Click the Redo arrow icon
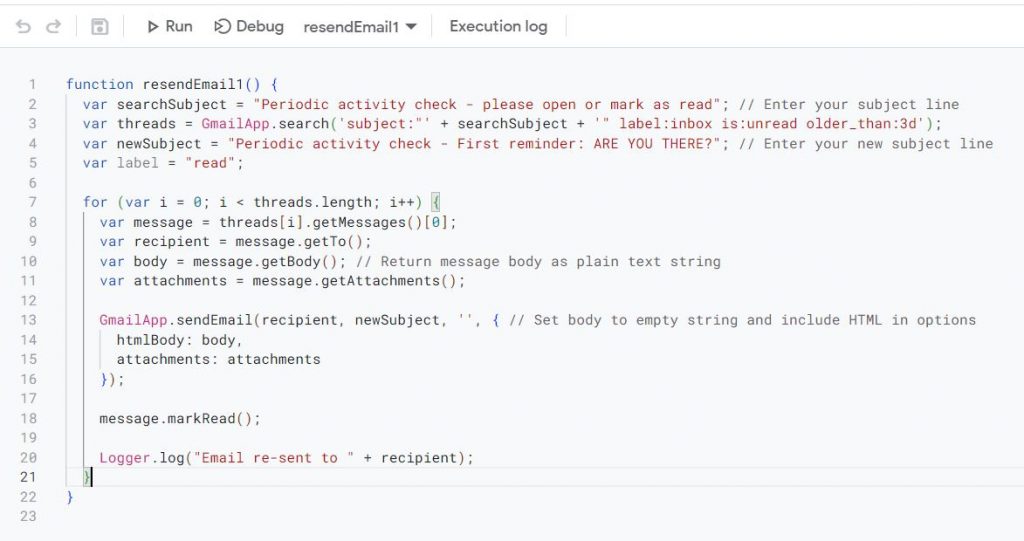Screen dimensions: 1024x541 53,27
